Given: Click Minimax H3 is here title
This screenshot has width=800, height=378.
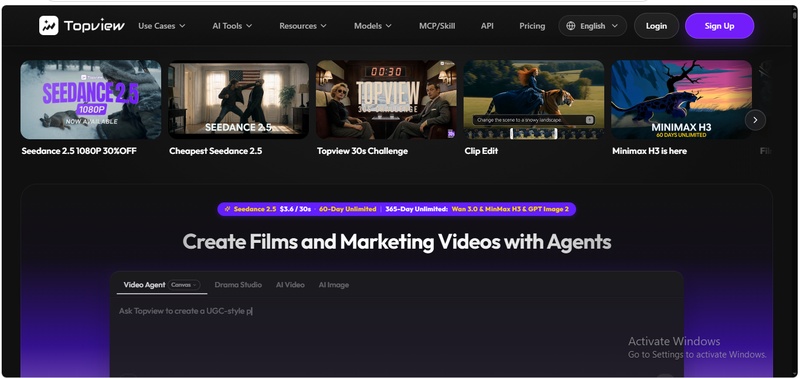Looking at the screenshot, I should 649,151.
